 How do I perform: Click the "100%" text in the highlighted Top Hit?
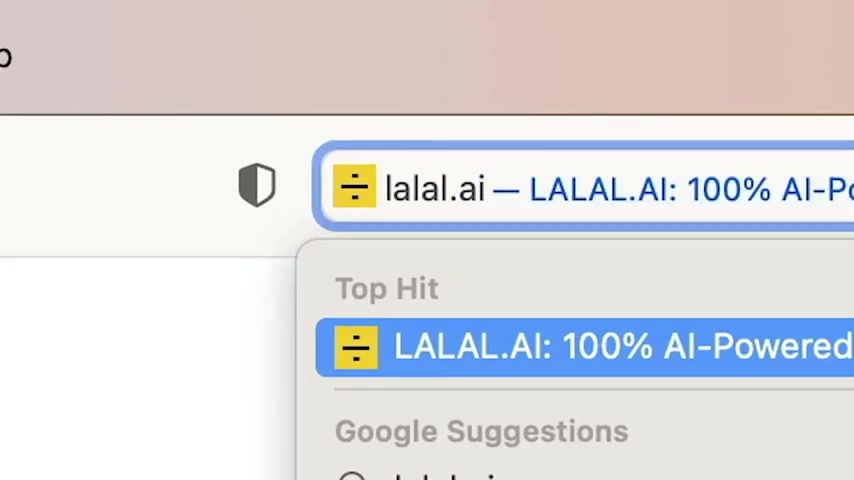click(x=607, y=347)
